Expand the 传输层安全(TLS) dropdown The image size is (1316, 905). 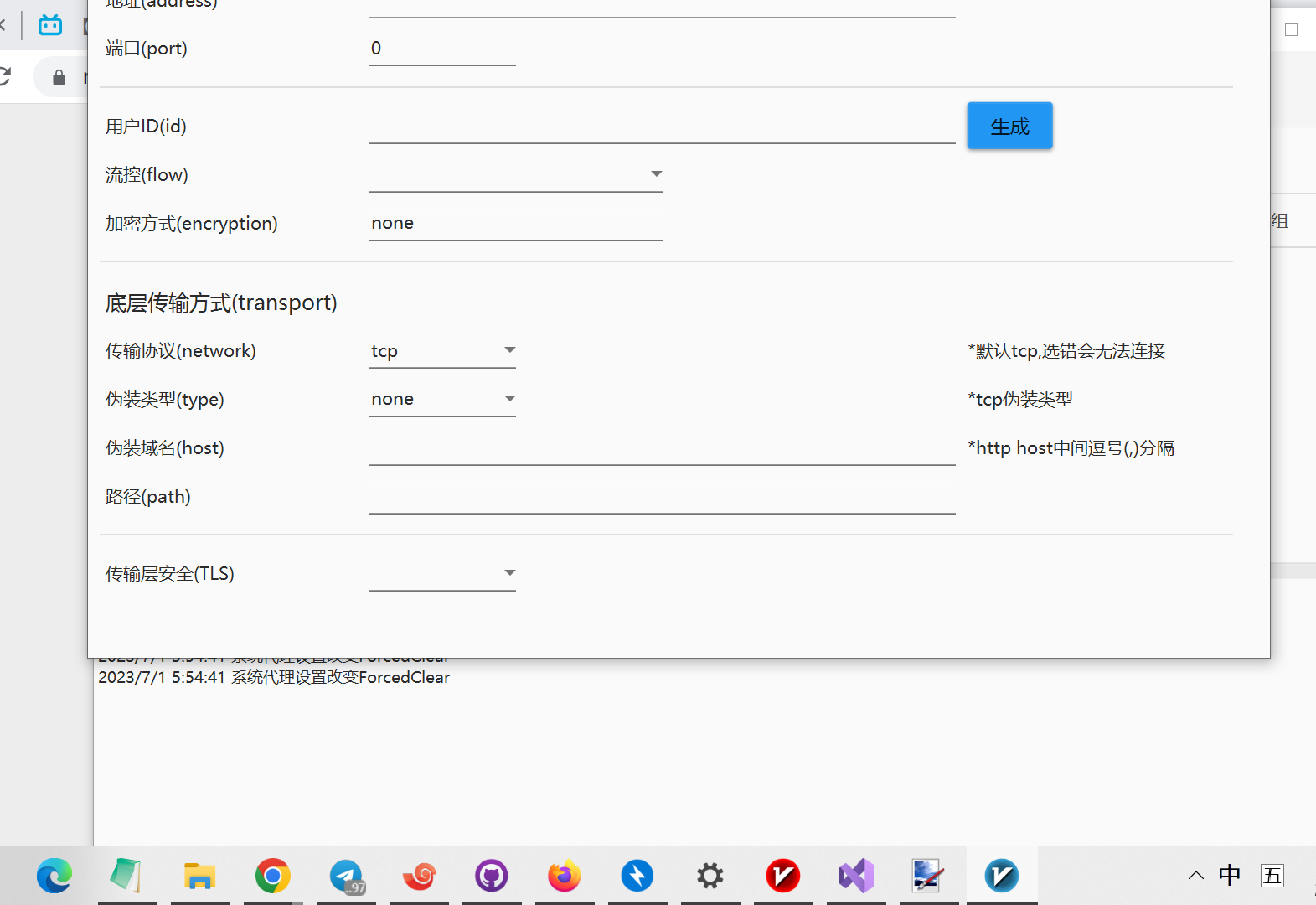point(442,573)
